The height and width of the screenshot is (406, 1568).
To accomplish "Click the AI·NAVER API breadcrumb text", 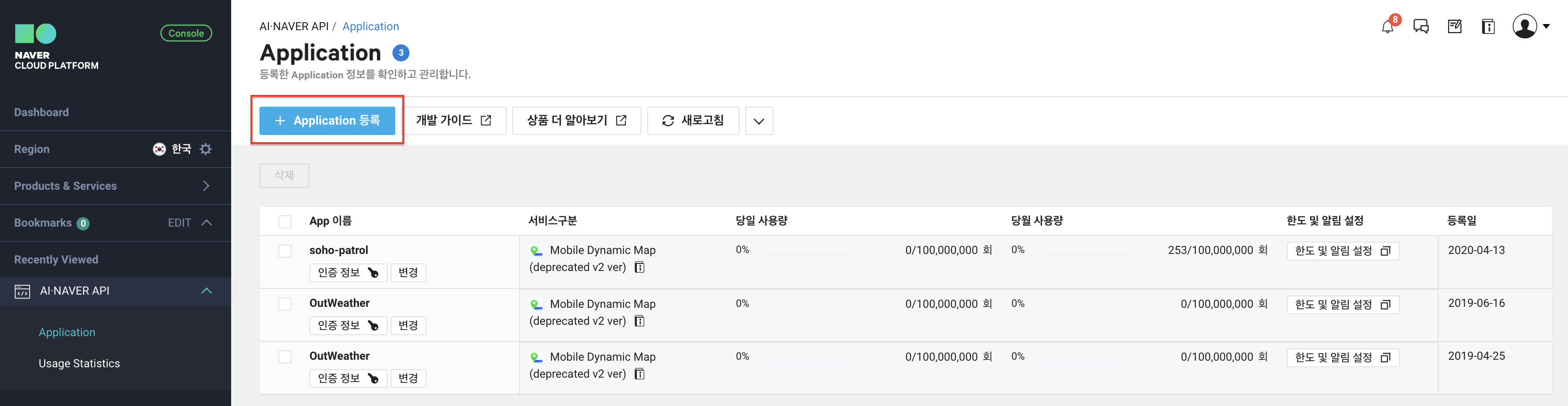I will [294, 26].
